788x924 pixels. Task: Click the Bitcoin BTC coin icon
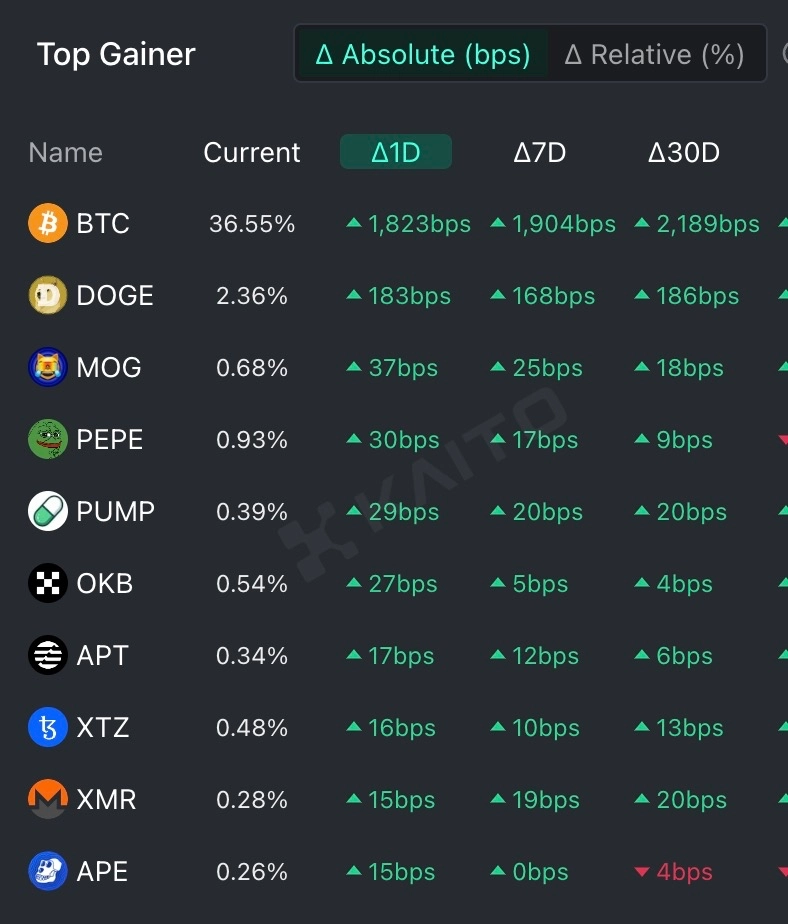(47, 224)
